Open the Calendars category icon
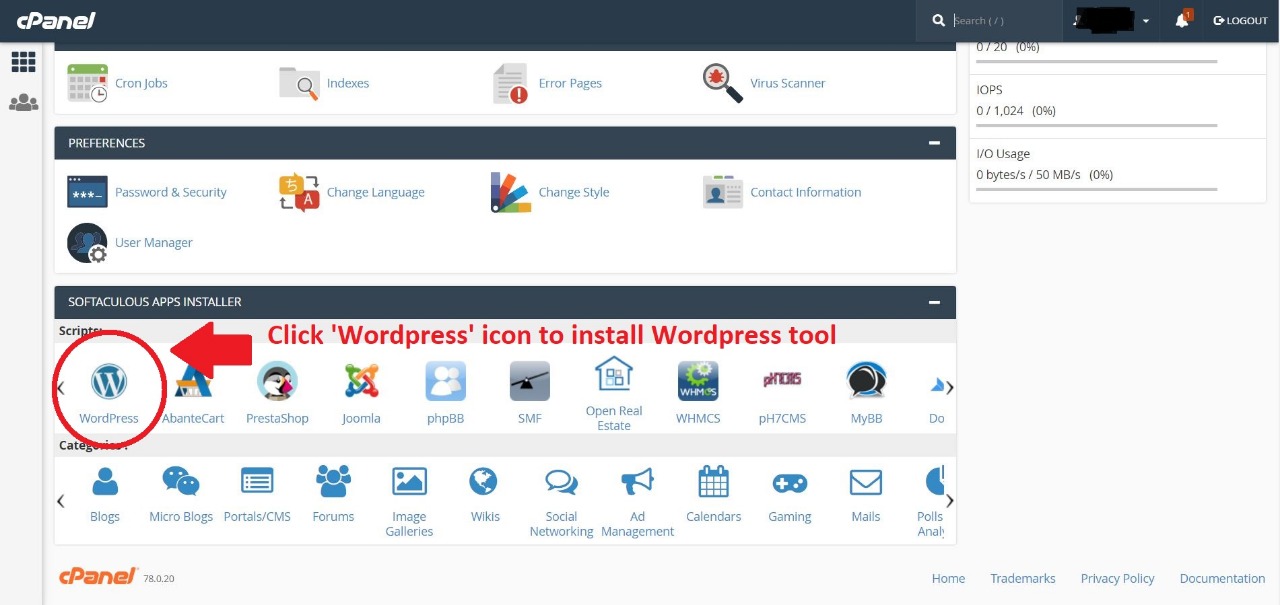Screen dimensions: 1280x605 (713, 482)
